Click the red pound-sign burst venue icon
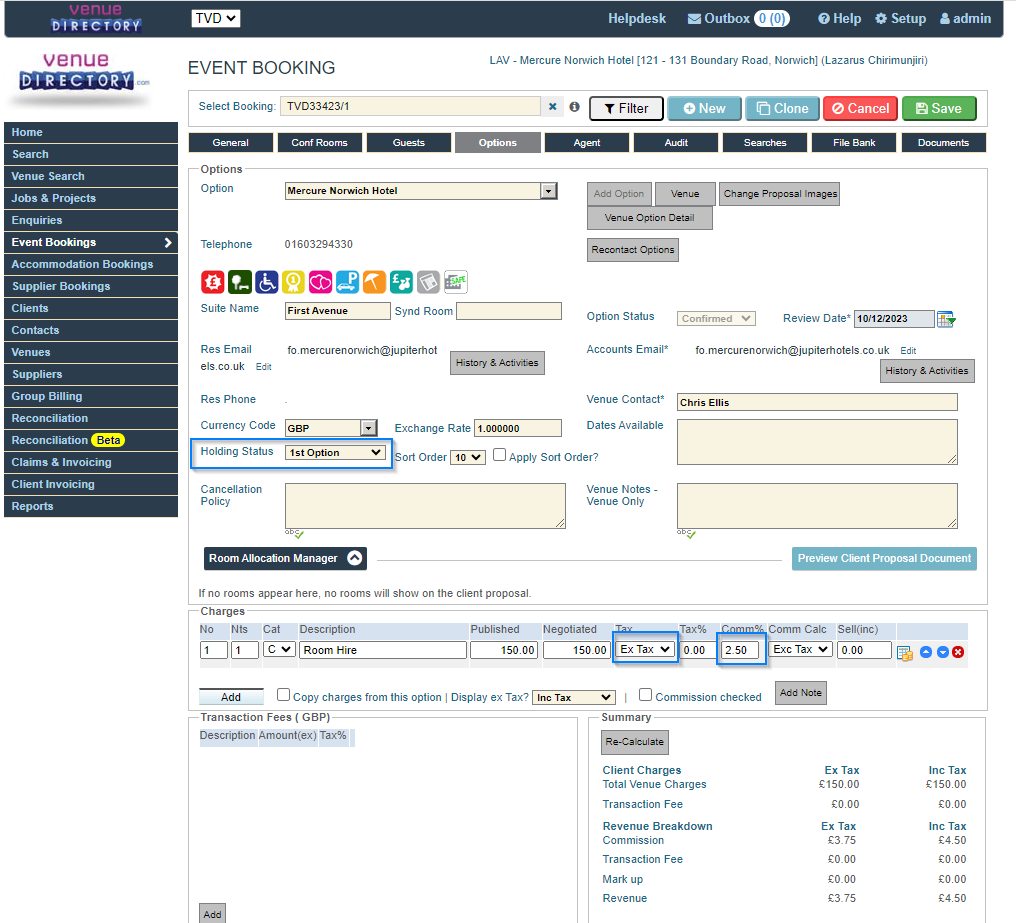This screenshot has width=1016, height=923. pos(213,282)
